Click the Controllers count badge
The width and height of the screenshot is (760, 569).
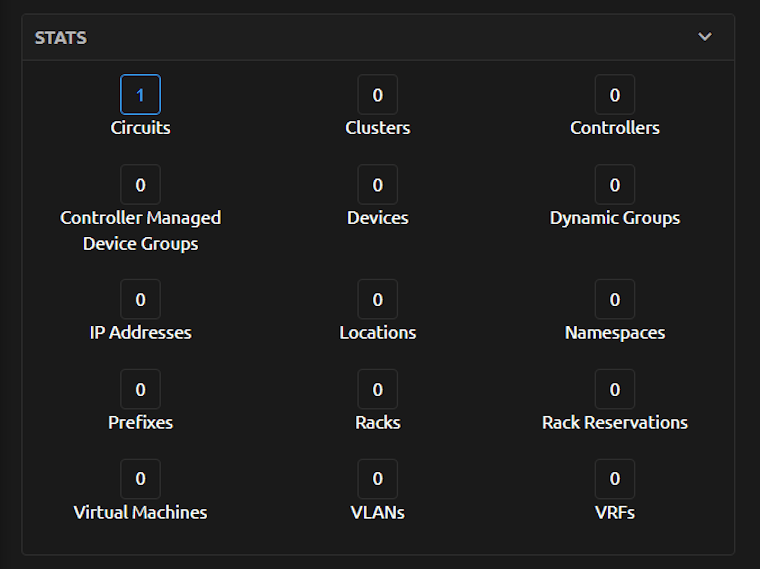pyautogui.click(x=614, y=95)
